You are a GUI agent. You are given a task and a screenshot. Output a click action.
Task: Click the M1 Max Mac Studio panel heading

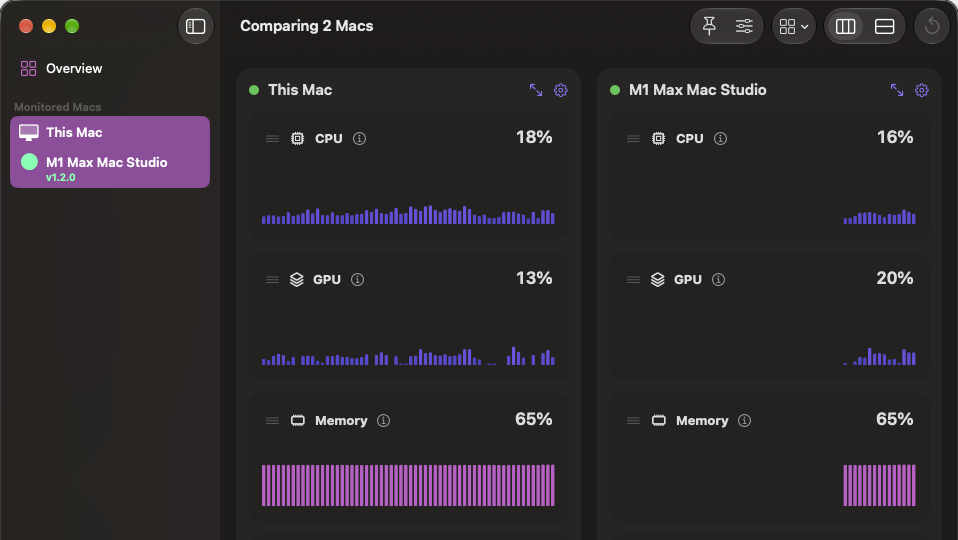pos(698,90)
